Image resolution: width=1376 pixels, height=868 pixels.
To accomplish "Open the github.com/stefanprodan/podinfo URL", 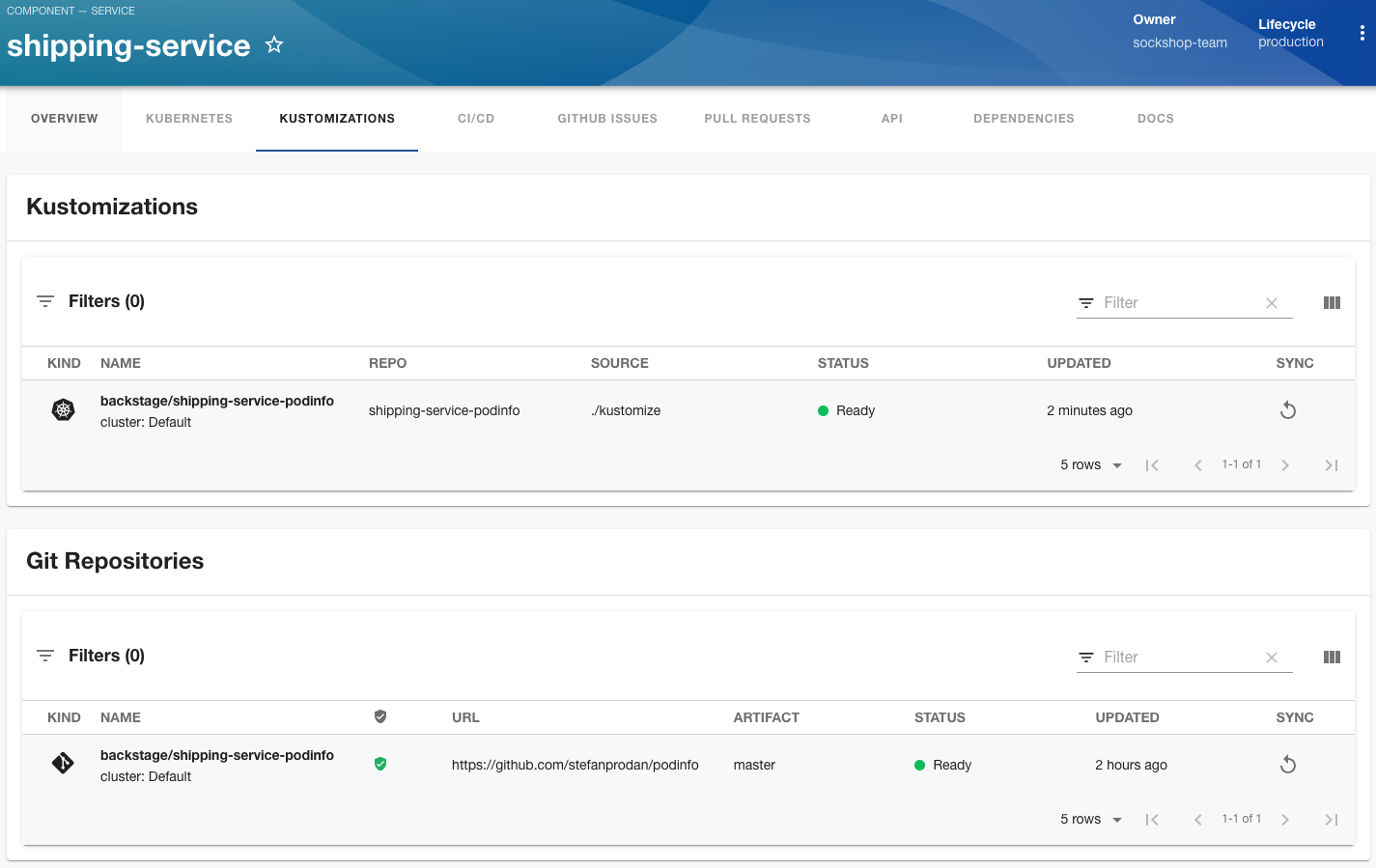I will point(576,765).
